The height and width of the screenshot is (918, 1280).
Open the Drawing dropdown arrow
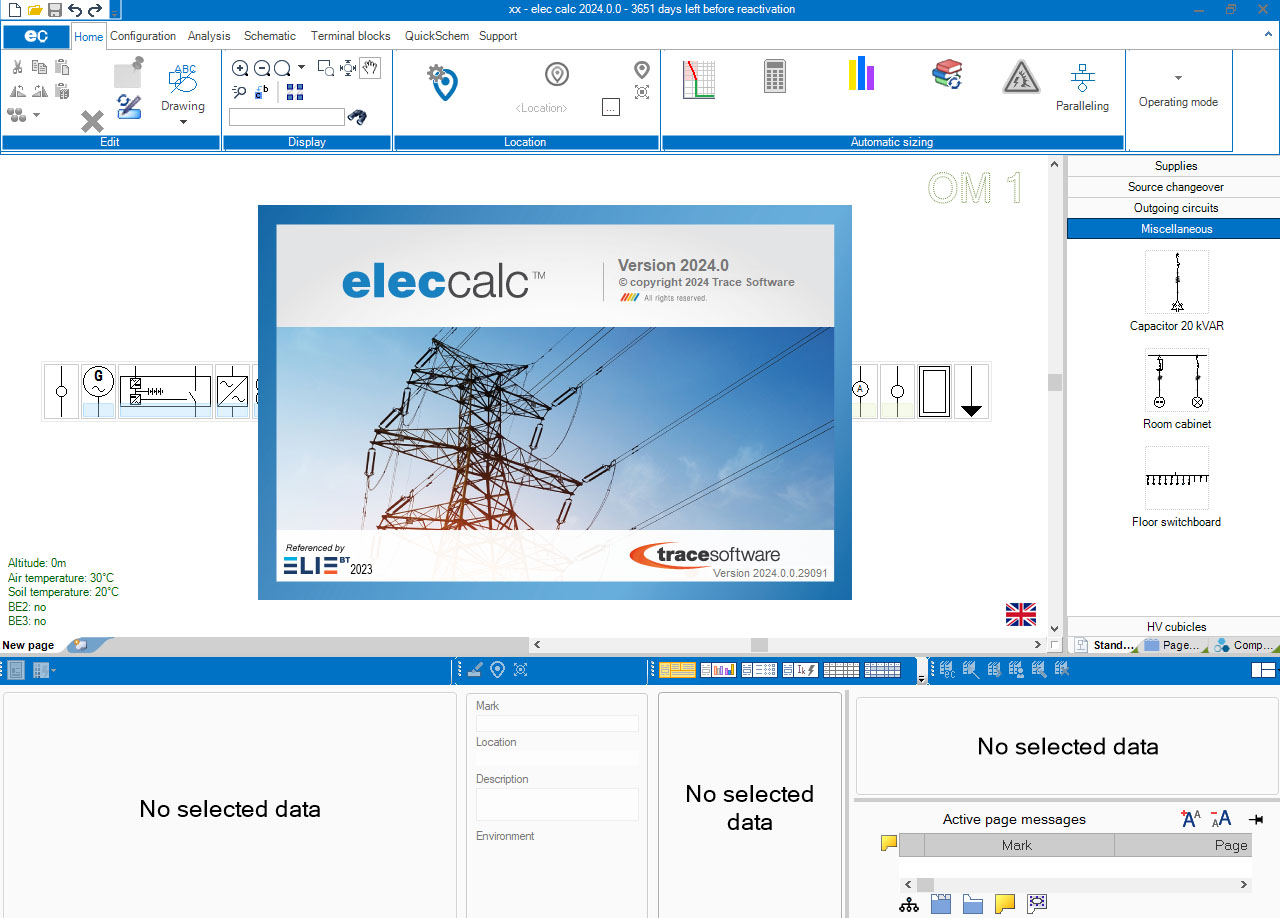(183, 123)
